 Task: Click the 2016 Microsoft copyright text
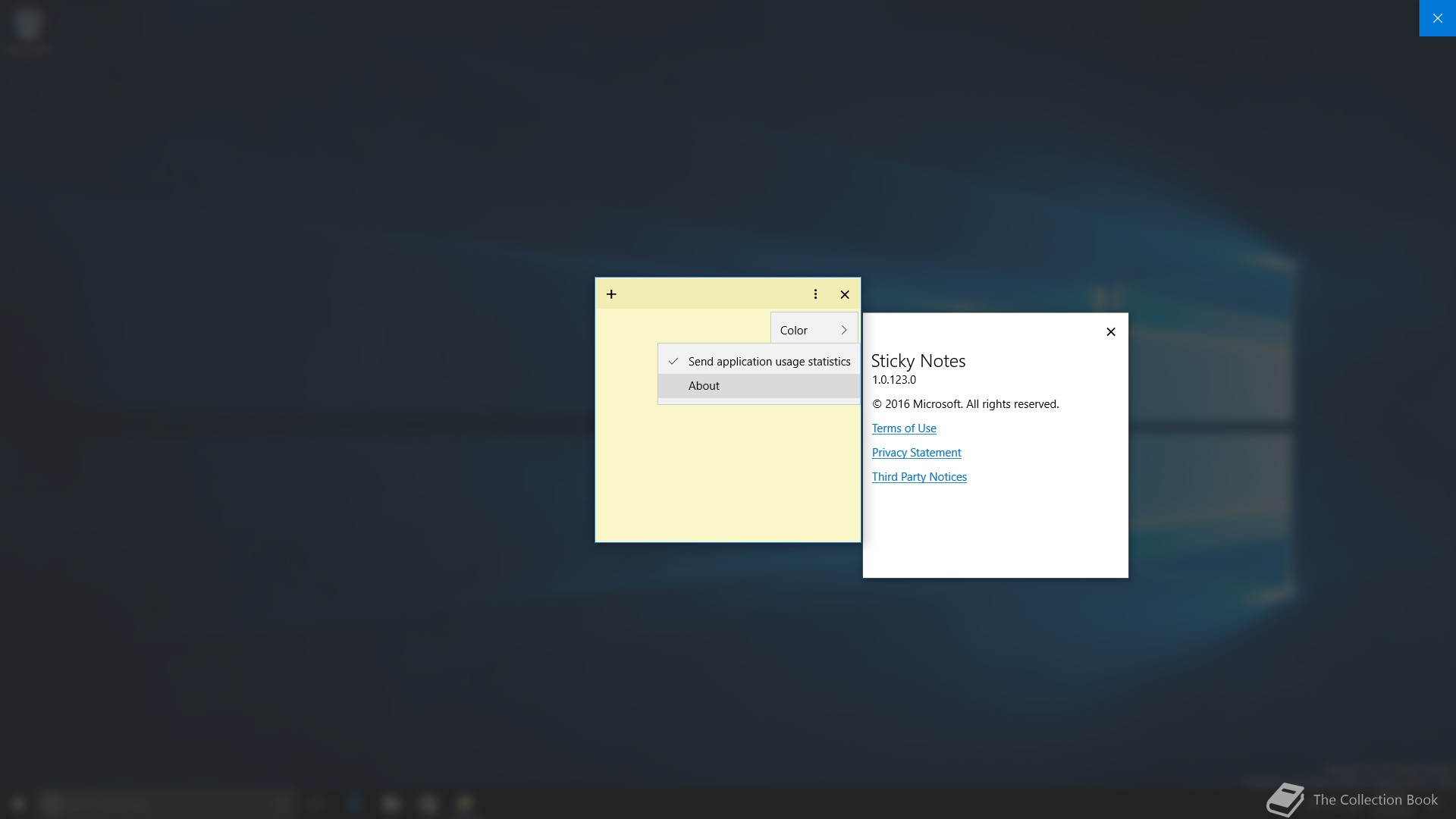pyautogui.click(x=965, y=404)
